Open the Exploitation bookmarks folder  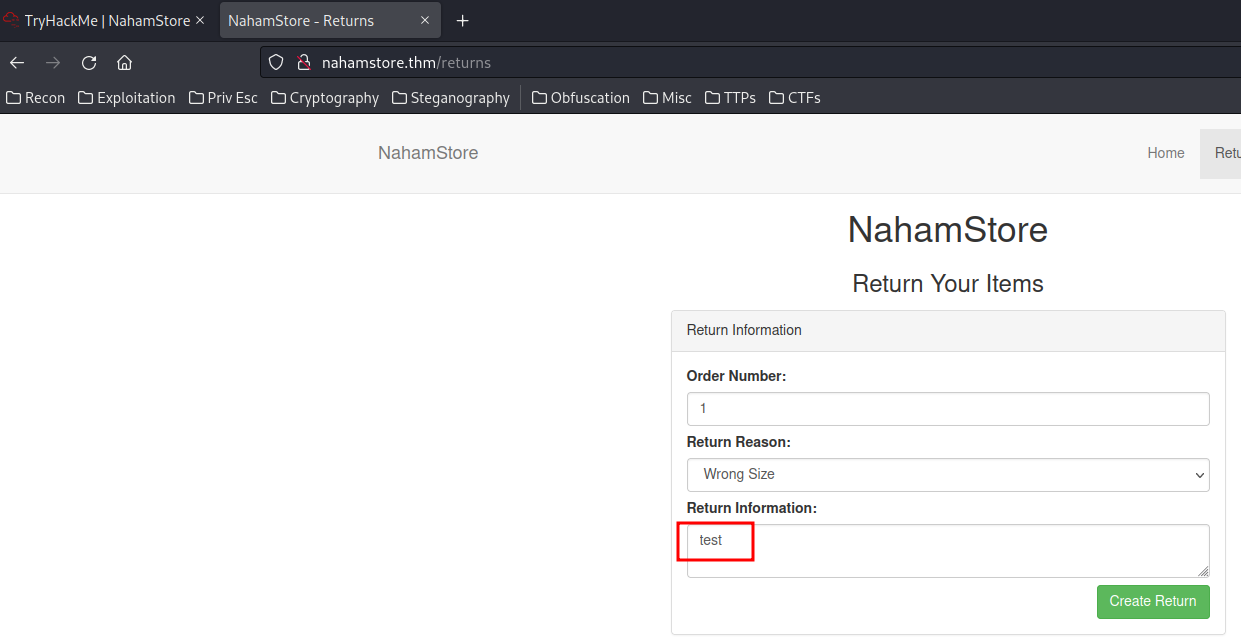click(x=126, y=98)
